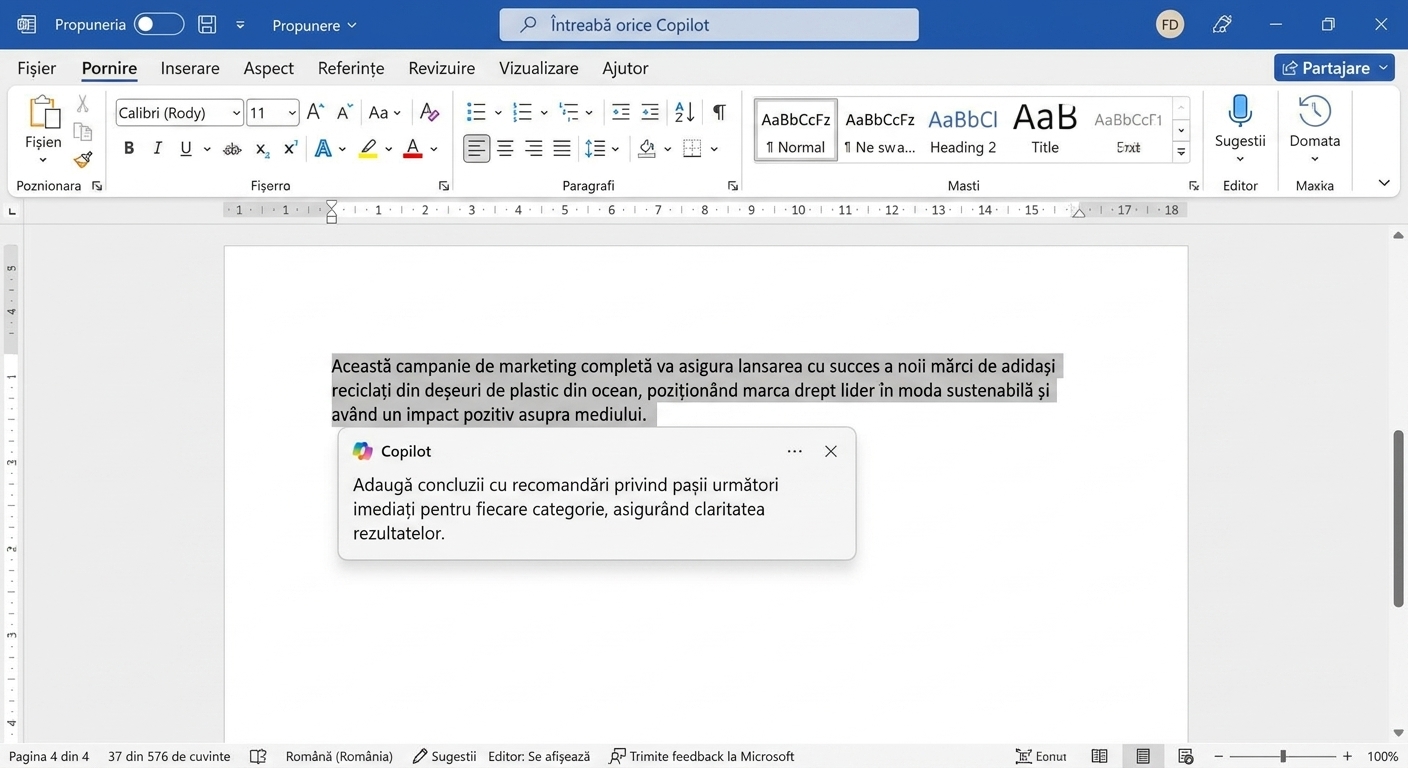
Task: Increase font size with larger A icon
Action: 315,112
